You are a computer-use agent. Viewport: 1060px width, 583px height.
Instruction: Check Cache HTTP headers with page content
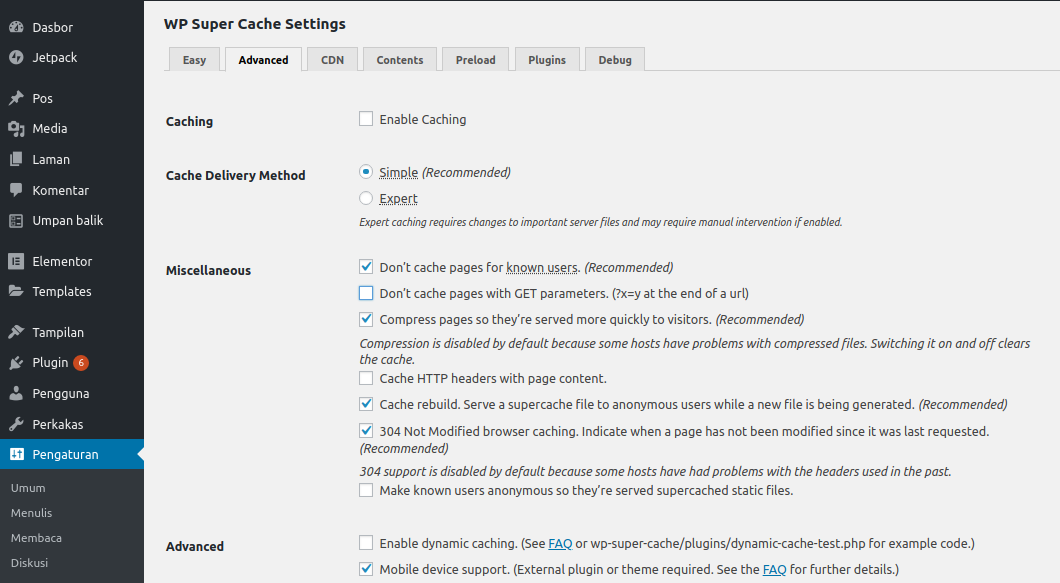tap(366, 378)
